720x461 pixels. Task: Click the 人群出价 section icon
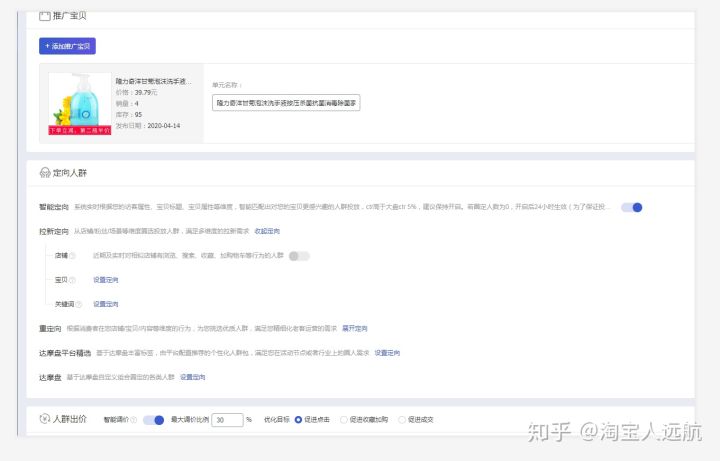coord(44,419)
